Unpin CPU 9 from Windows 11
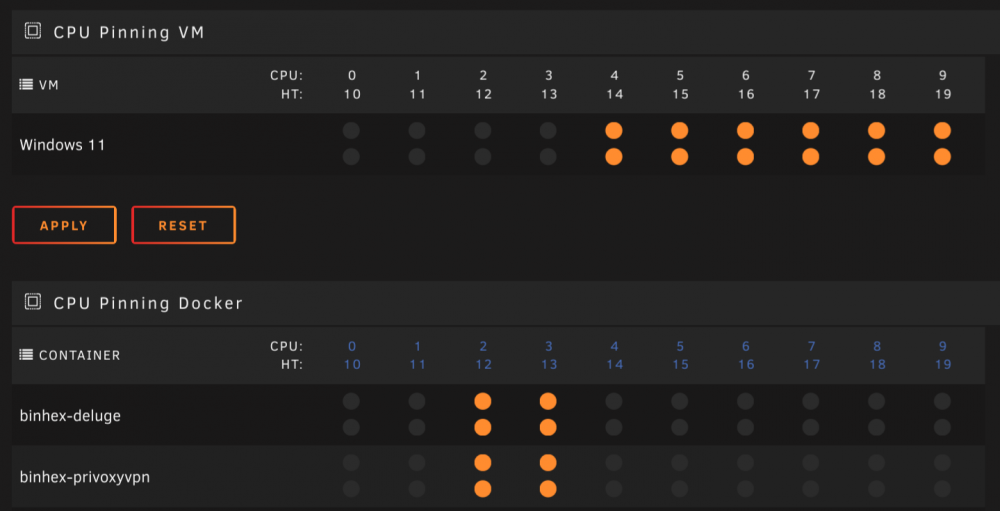The image size is (1000, 511). (x=943, y=131)
